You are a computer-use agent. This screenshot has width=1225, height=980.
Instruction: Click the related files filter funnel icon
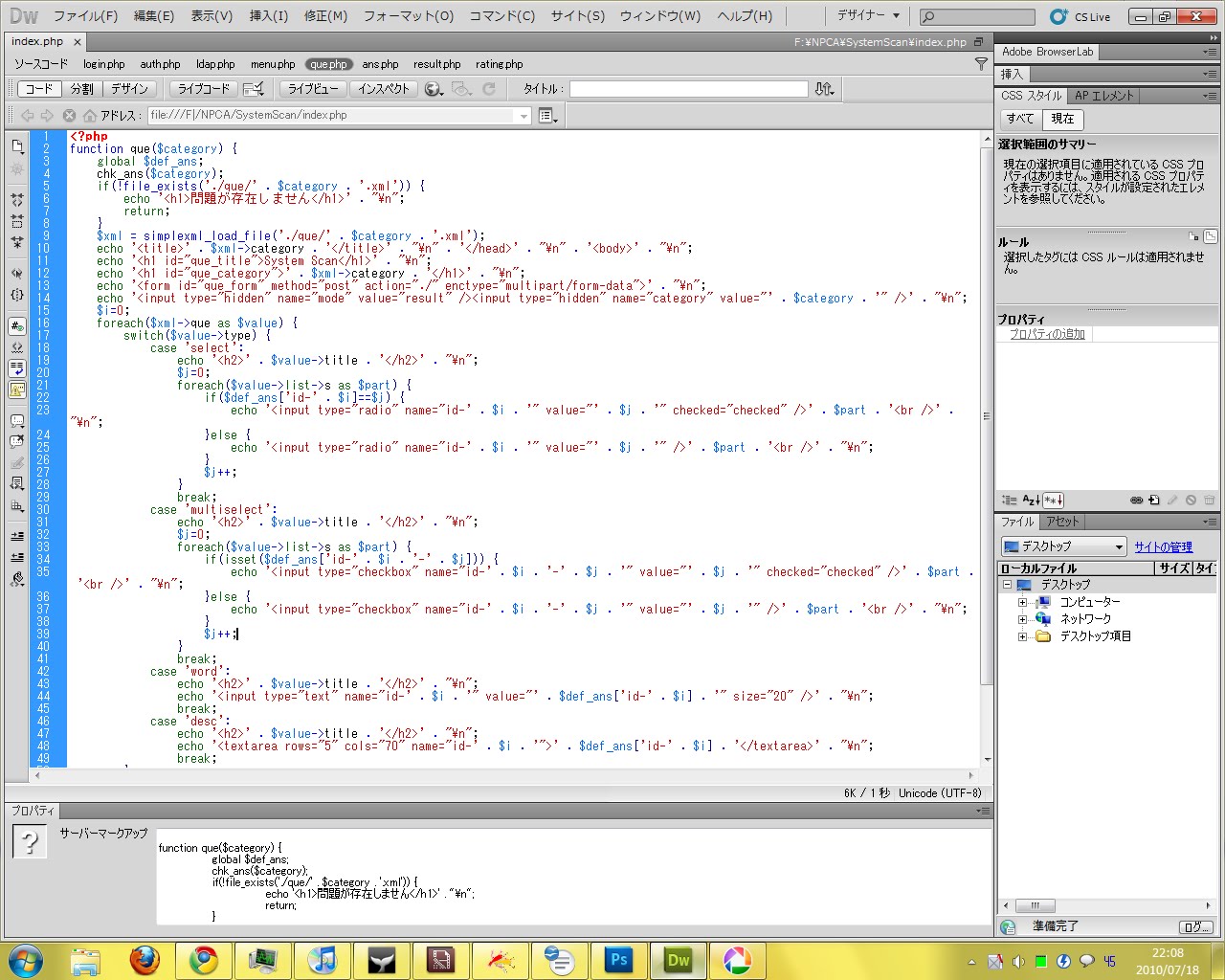pos(981,64)
